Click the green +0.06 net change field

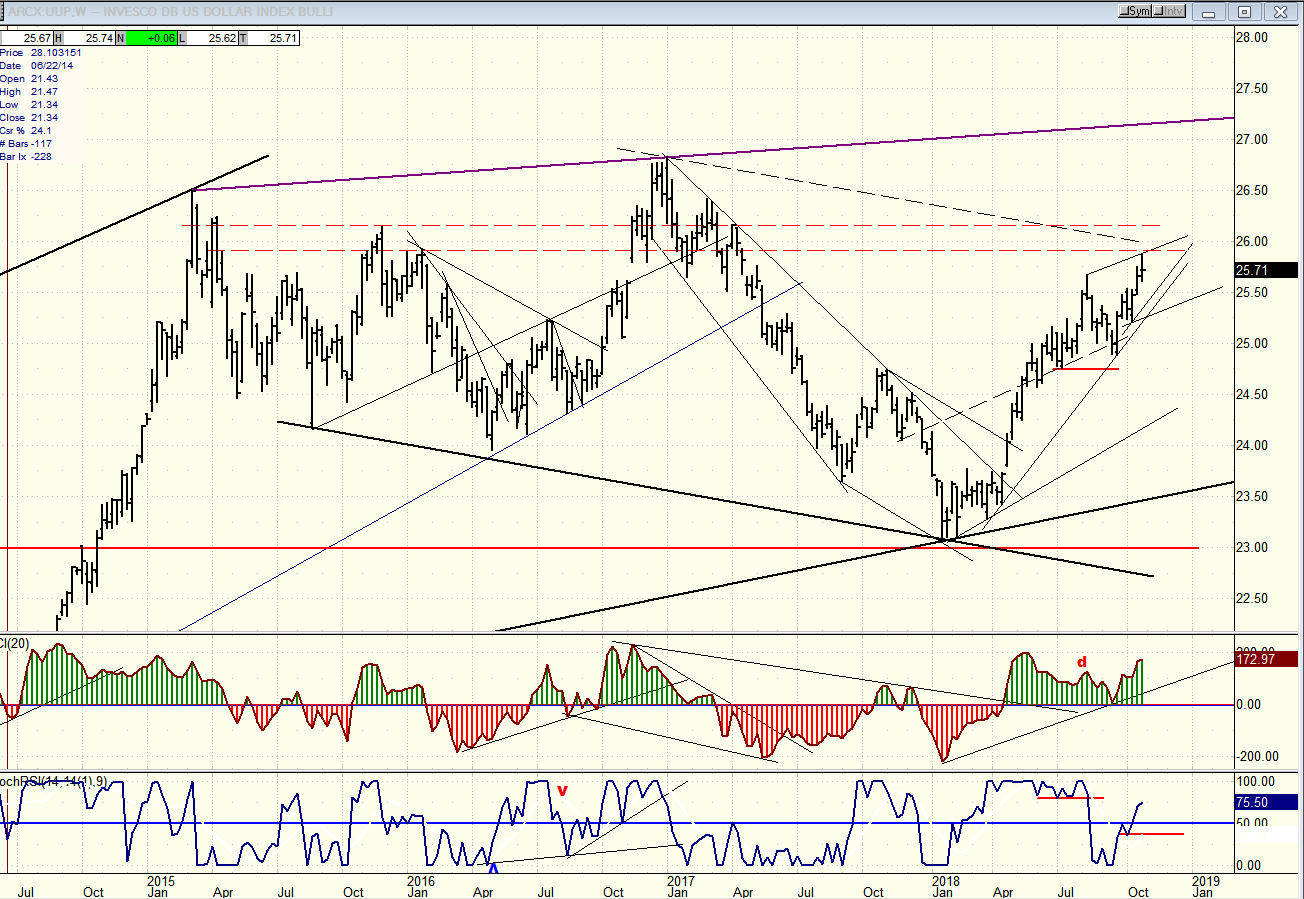[x=149, y=38]
